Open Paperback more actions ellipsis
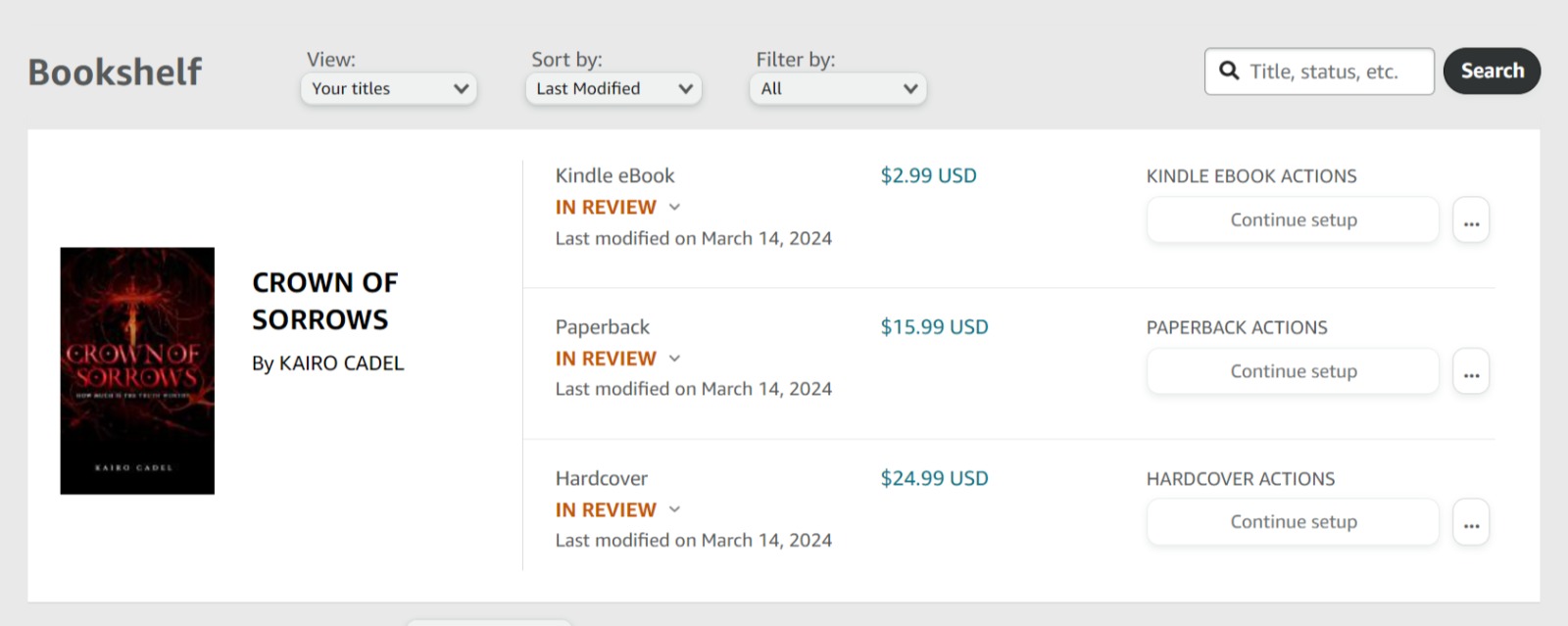Image resolution: width=1568 pixels, height=626 pixels. [x=1471, y=372]
